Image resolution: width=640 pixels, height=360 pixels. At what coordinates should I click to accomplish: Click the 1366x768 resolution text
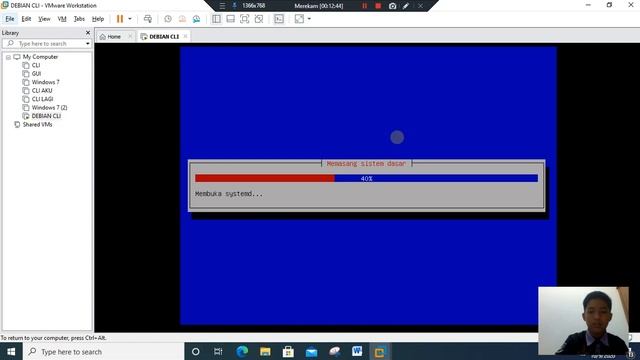pyautogui.click(x=253, y=6)
